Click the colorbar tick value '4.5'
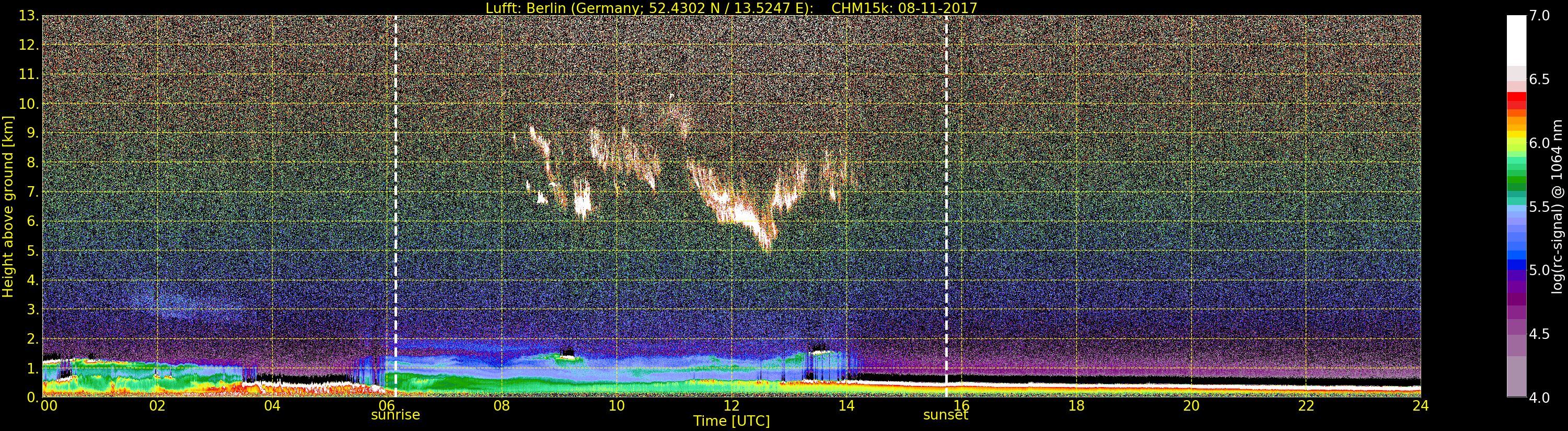 1540,334
